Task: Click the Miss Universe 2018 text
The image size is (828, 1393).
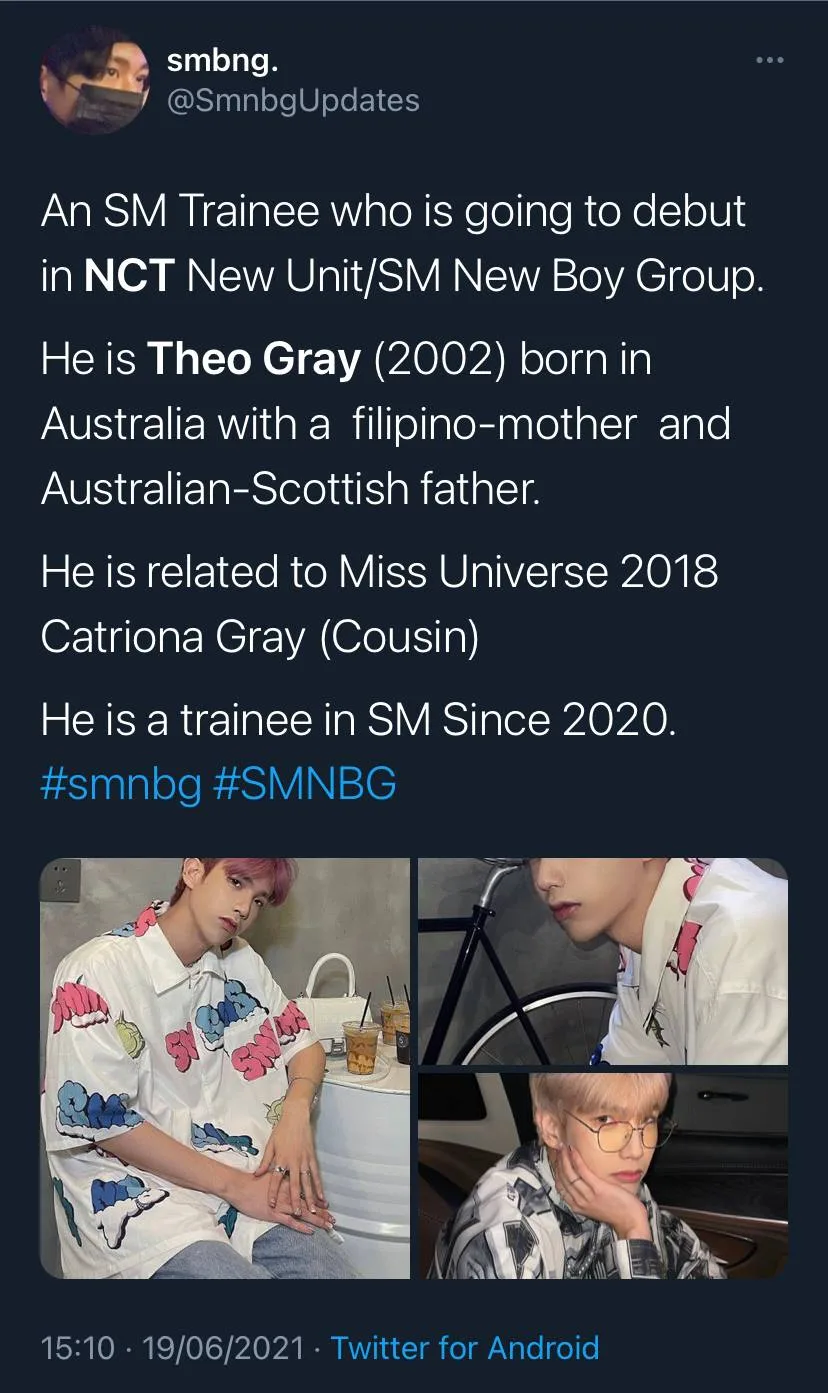Action: (528, 572)
